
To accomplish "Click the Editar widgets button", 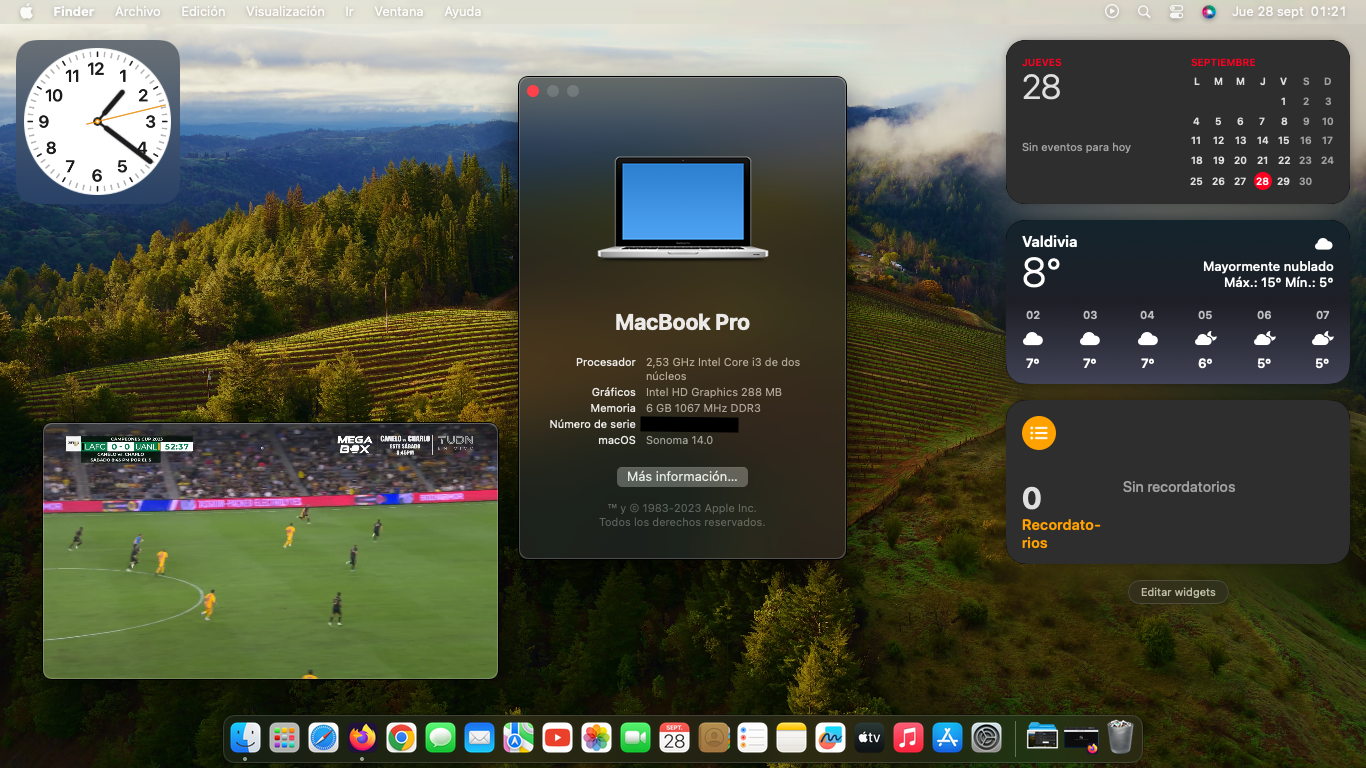I will pyautogui.click(x=1178, y=592).
